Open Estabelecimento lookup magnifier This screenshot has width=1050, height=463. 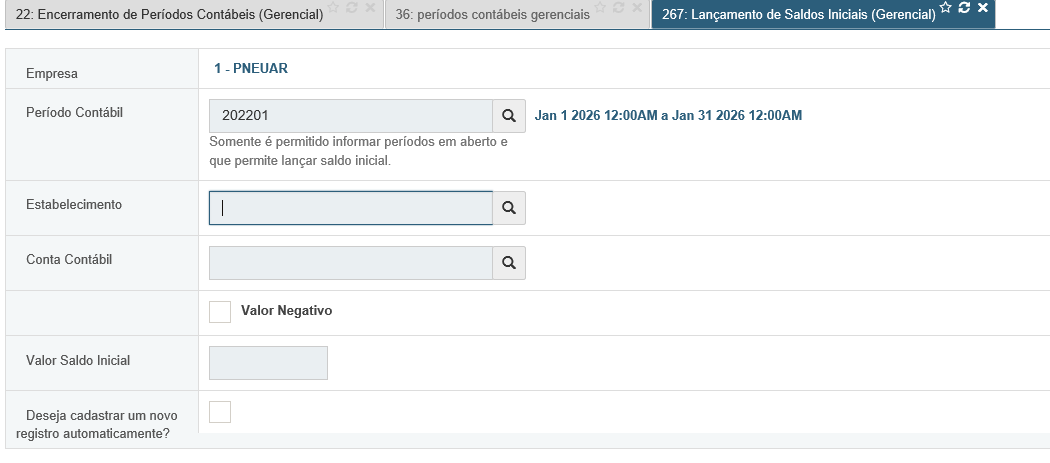509,208
